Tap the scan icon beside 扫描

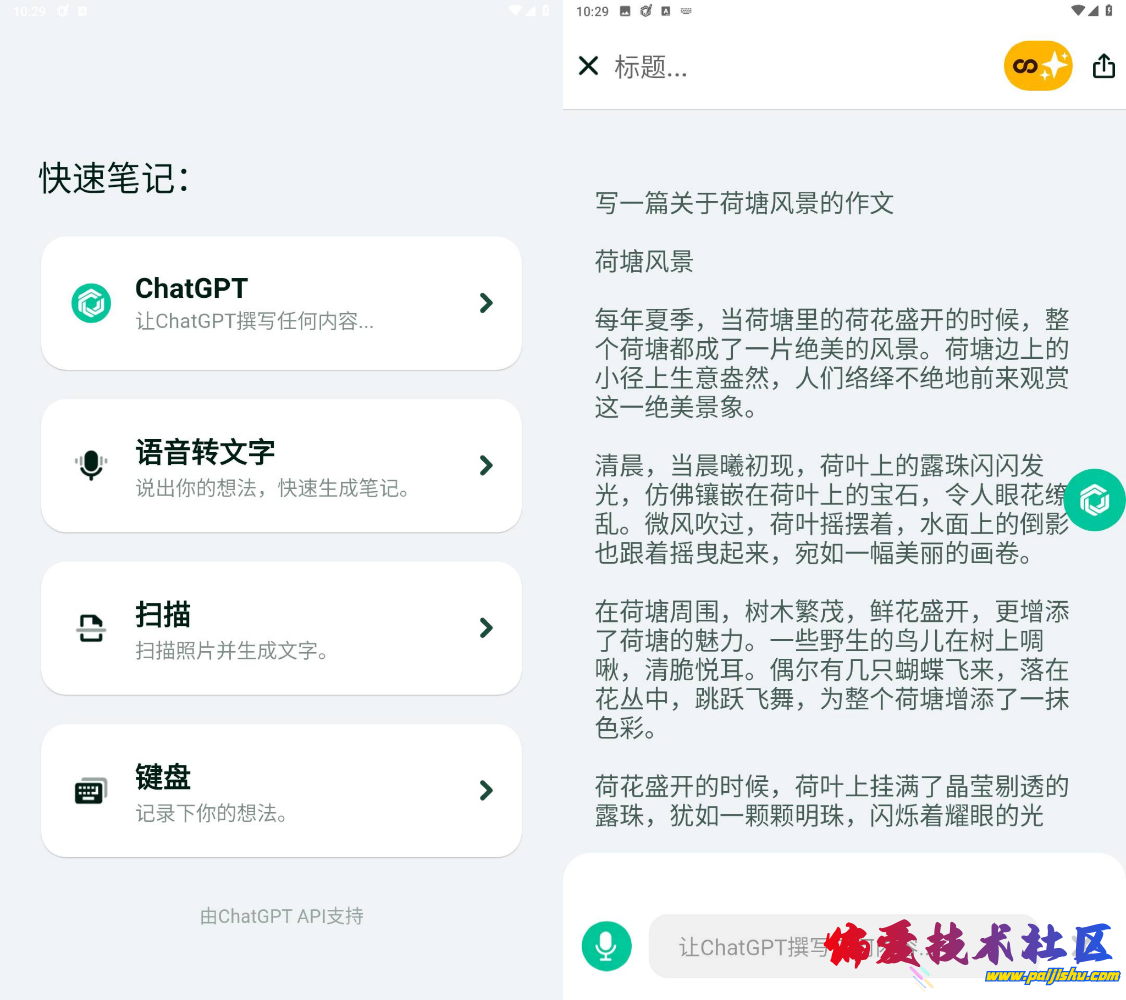pos(91,628)
